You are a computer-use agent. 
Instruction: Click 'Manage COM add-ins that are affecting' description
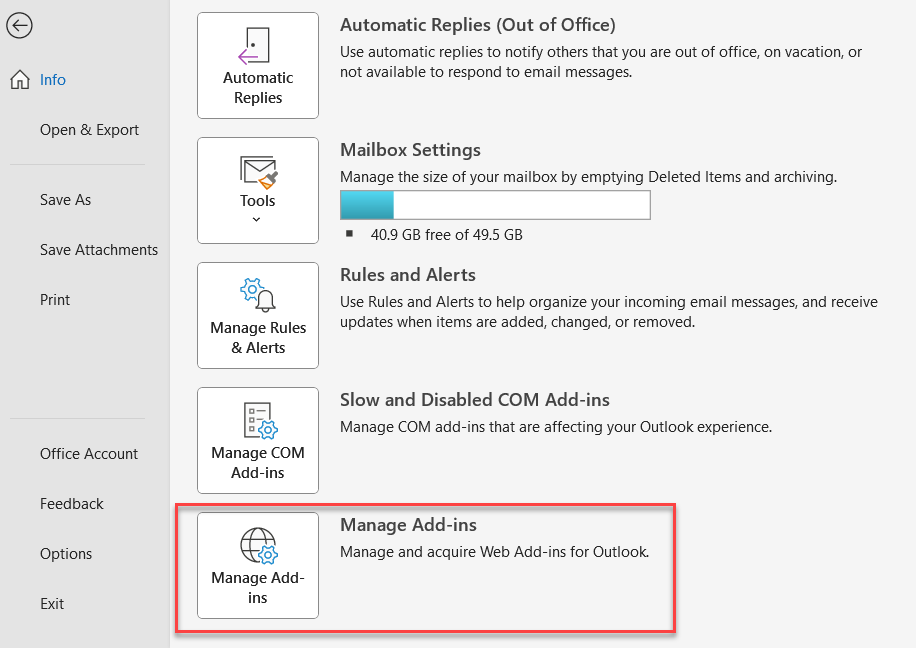556,427
